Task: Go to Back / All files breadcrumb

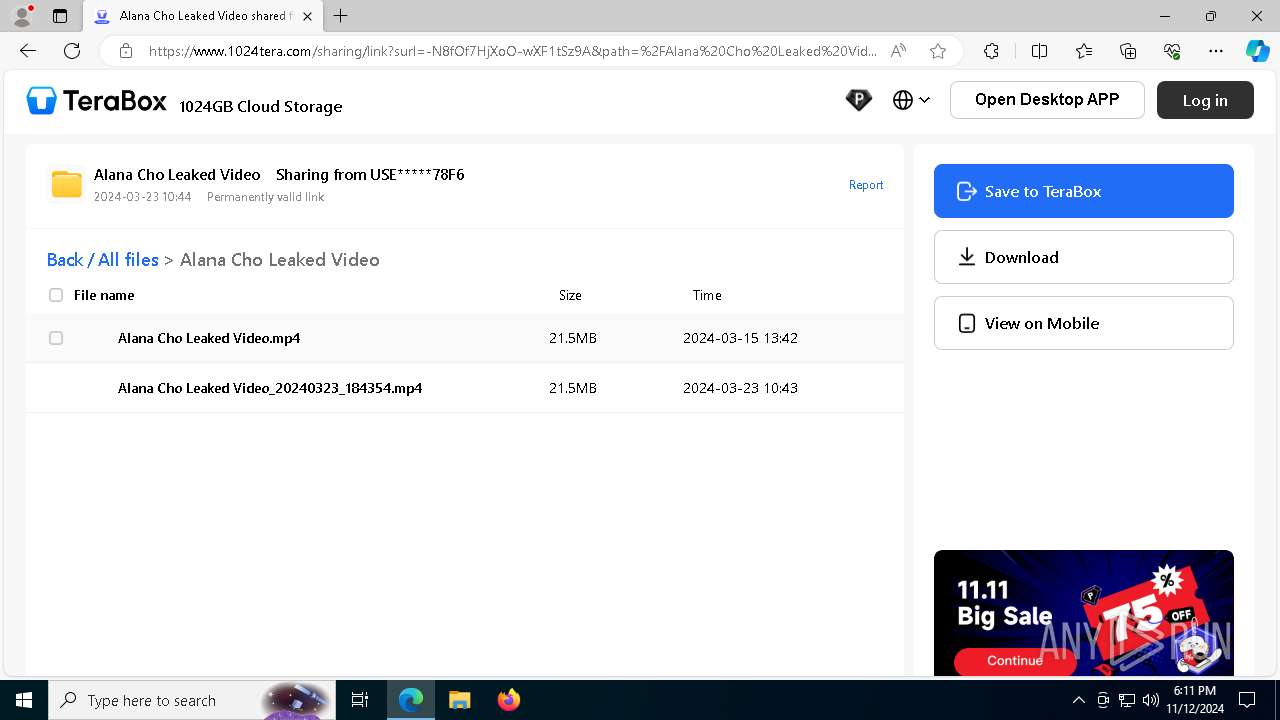Action: pos(103,260)
